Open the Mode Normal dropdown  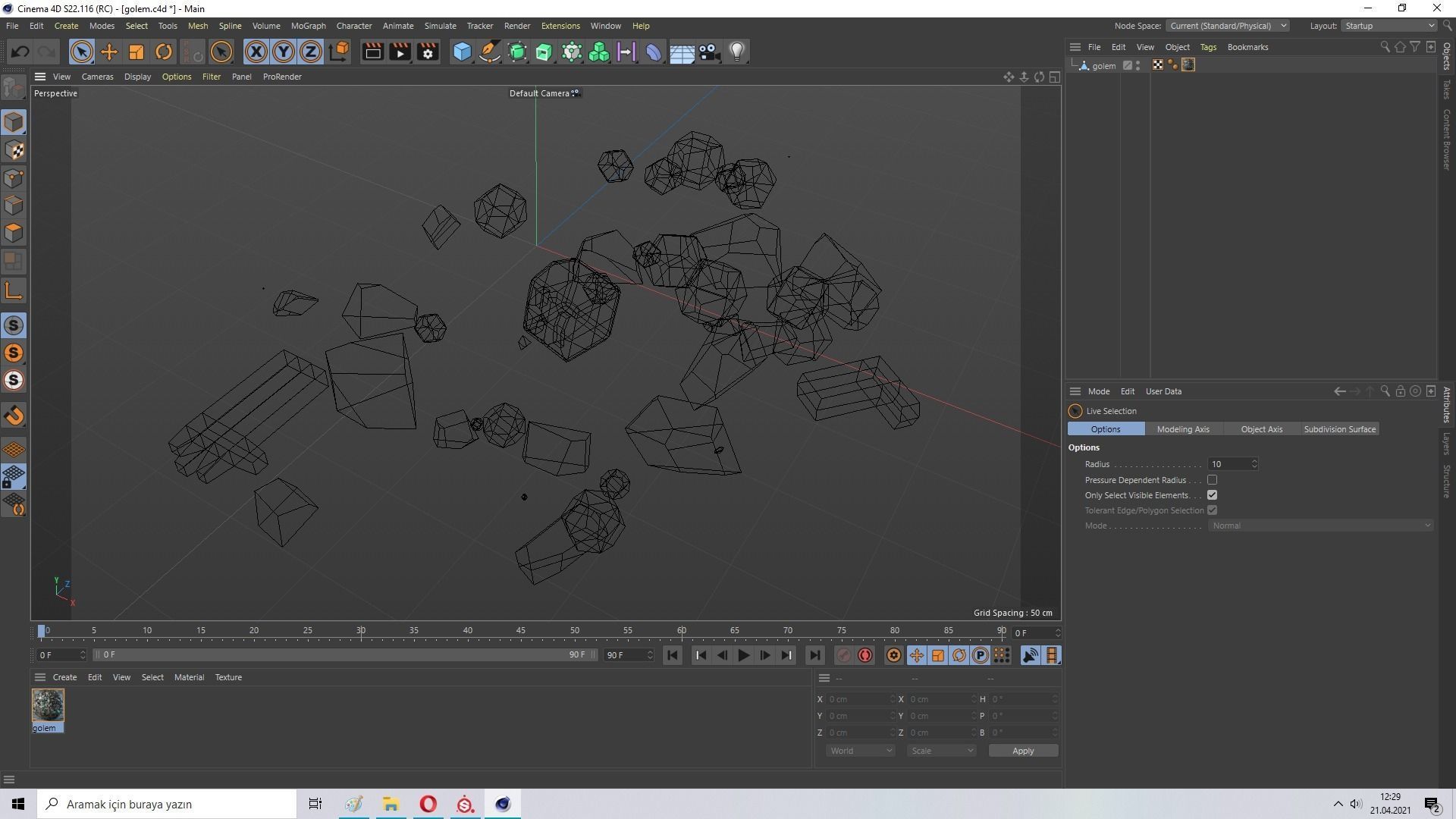[1320, 526]
